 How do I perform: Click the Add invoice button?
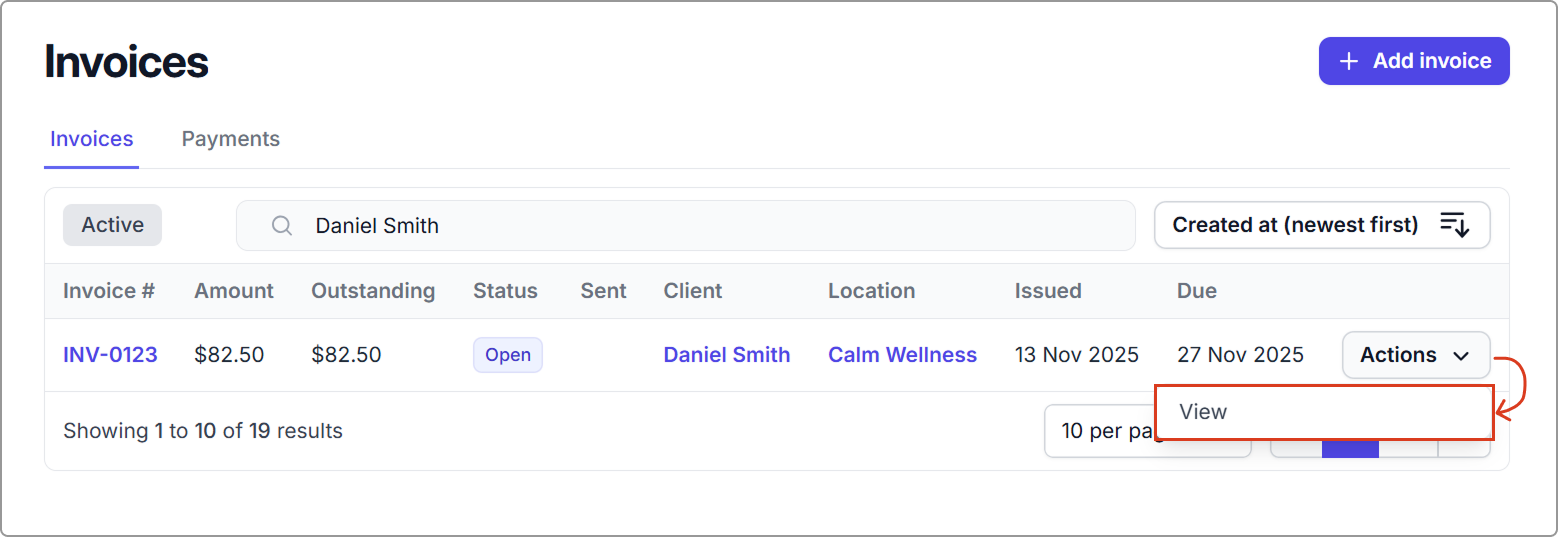(x=1413, y=61)
